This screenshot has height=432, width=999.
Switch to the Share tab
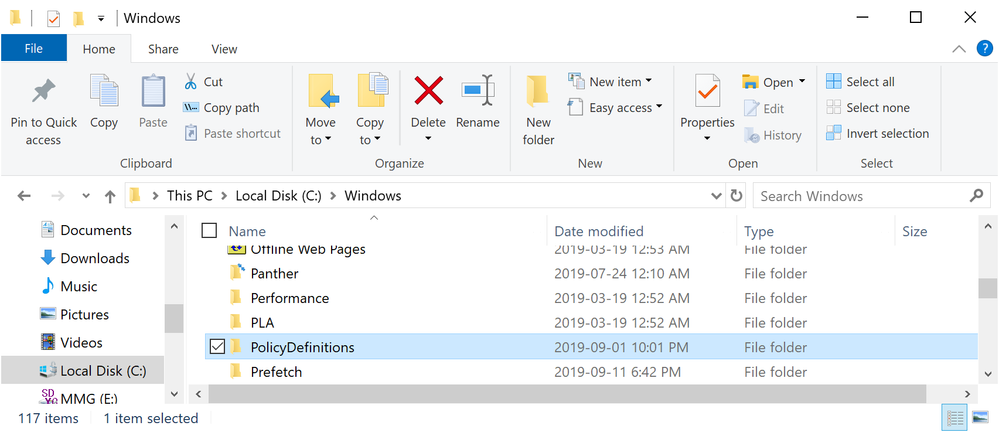pyautogui.click(x=163, y=49)
